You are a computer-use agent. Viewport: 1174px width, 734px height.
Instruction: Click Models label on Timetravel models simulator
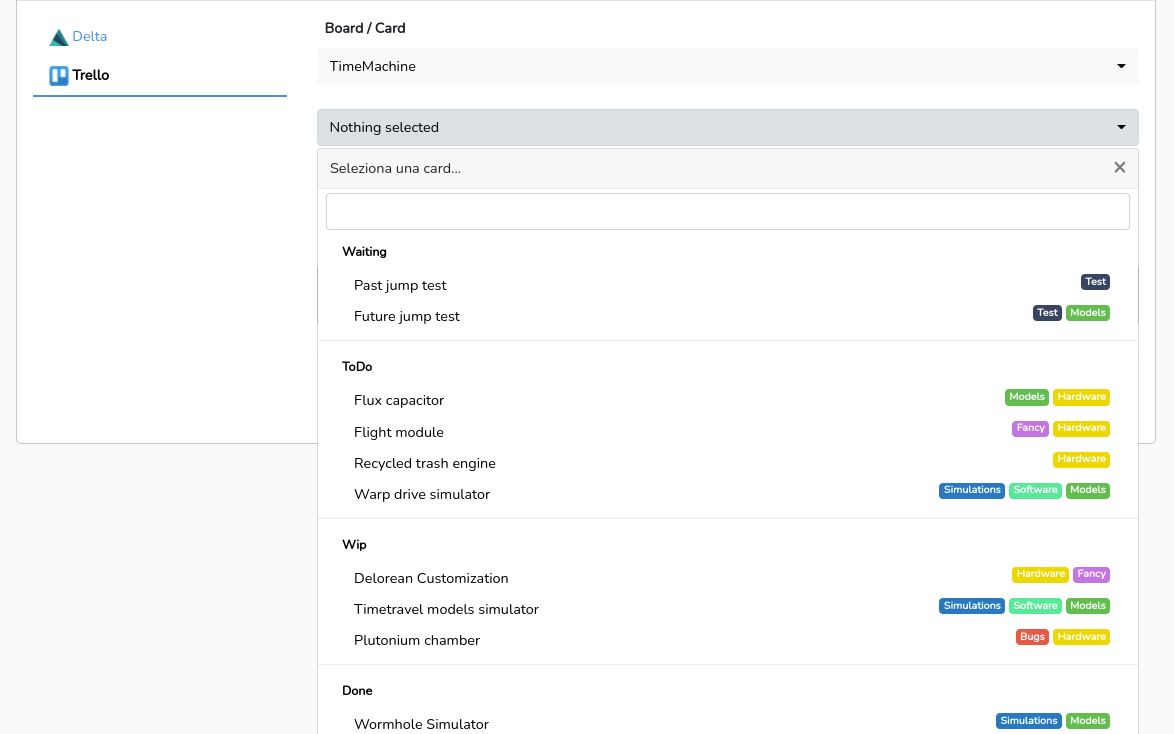coord(1088,606)
